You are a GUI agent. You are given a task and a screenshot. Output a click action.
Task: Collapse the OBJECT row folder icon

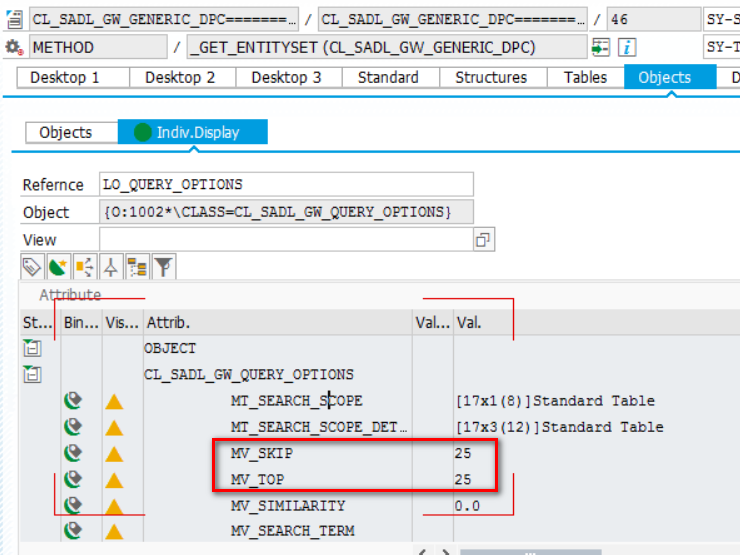coord(32,348)
